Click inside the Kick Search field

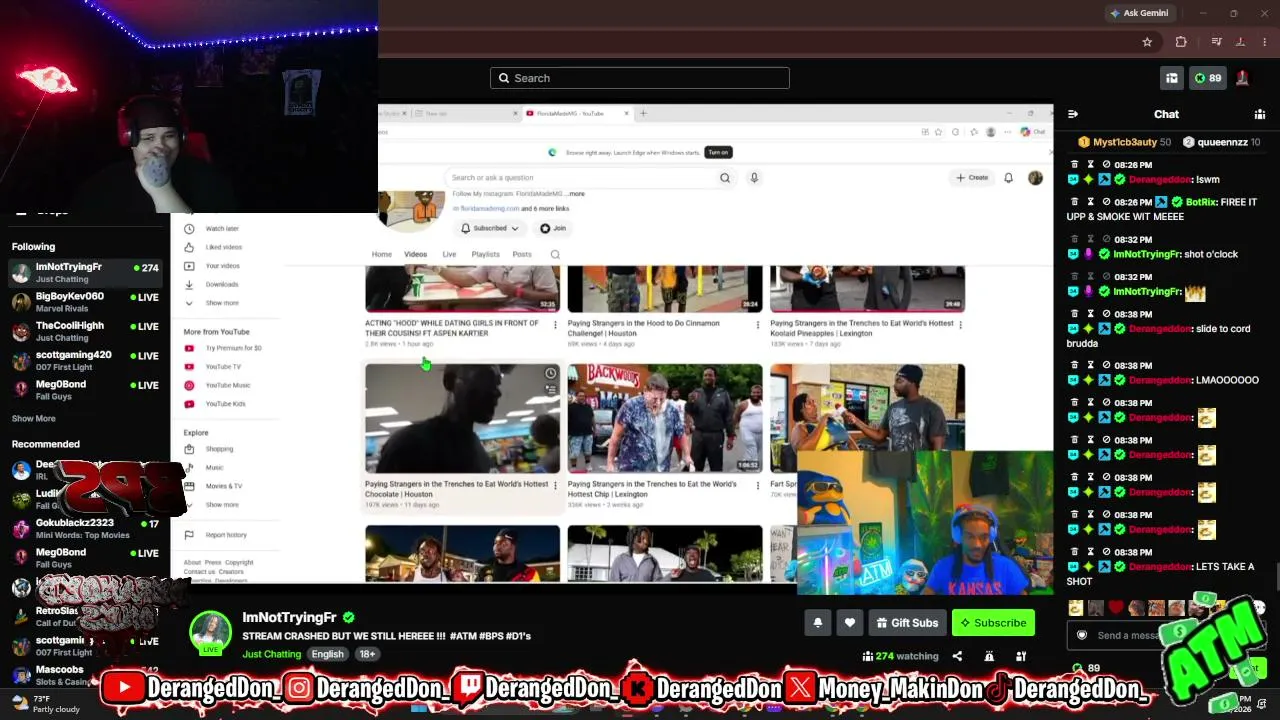point(640,78)
